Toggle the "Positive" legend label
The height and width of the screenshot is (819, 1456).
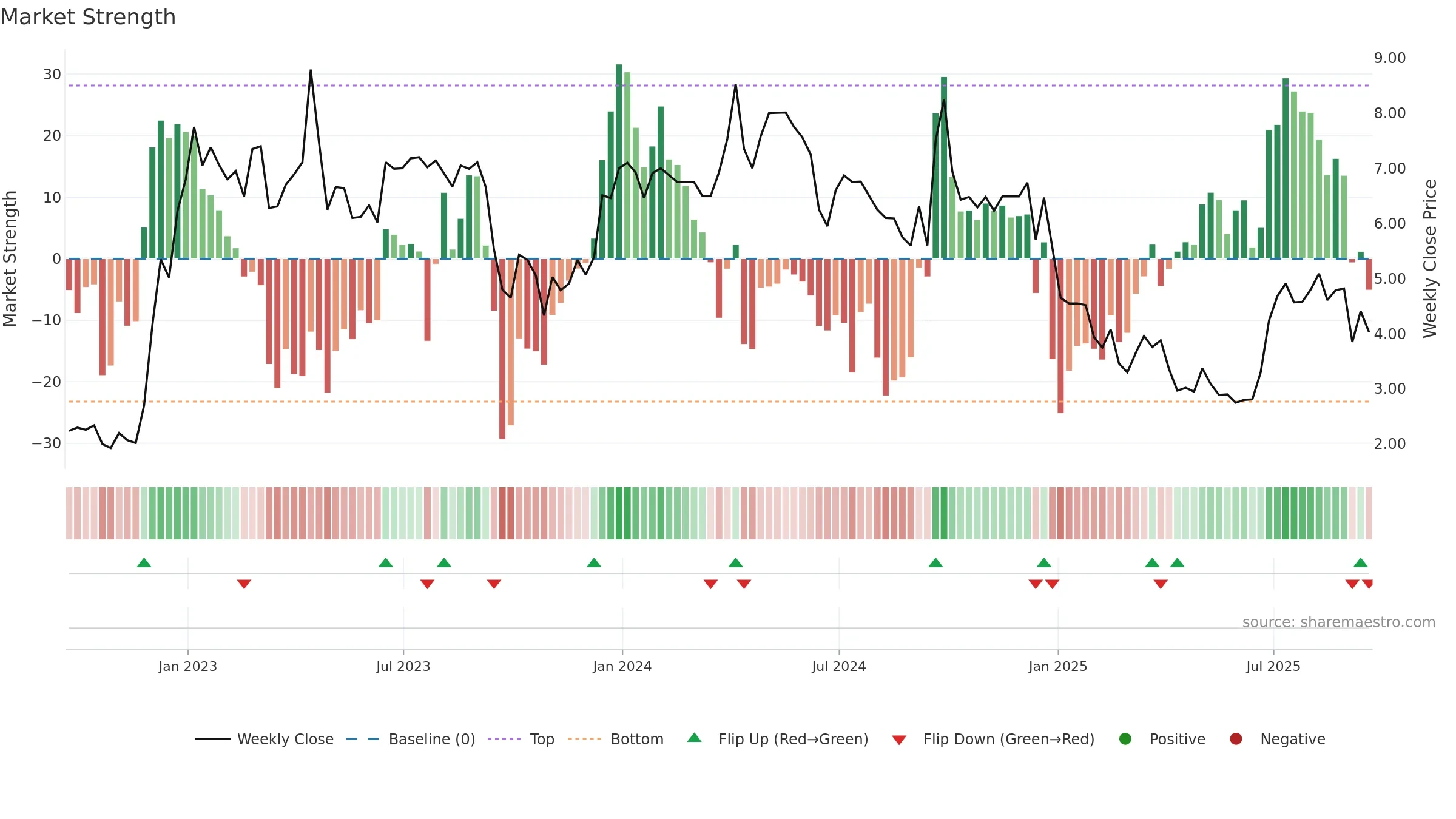pyautogui.click(x=1178, y=740)
